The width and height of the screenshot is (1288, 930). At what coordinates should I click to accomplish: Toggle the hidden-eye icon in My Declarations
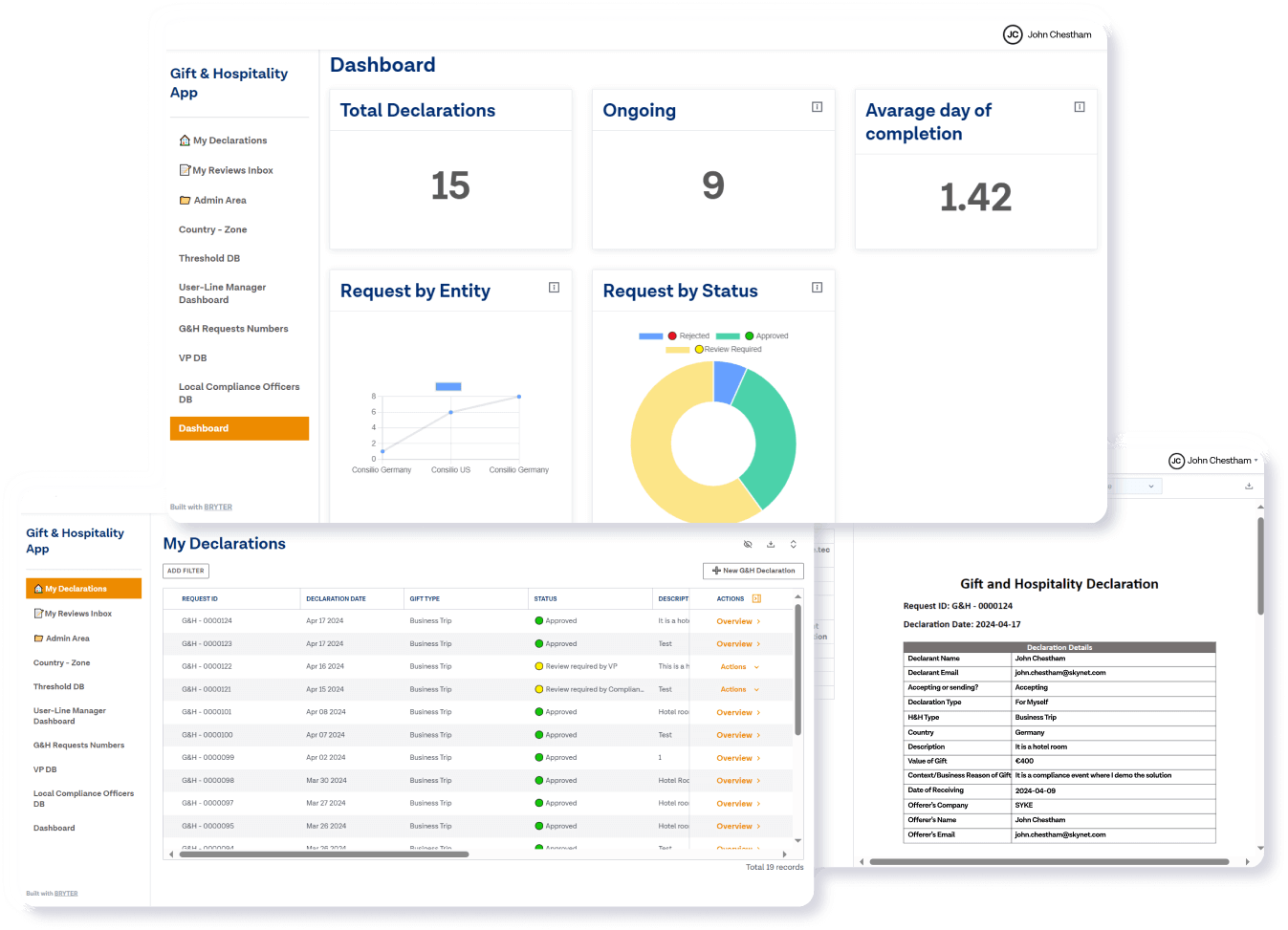(x=748, y=545)
